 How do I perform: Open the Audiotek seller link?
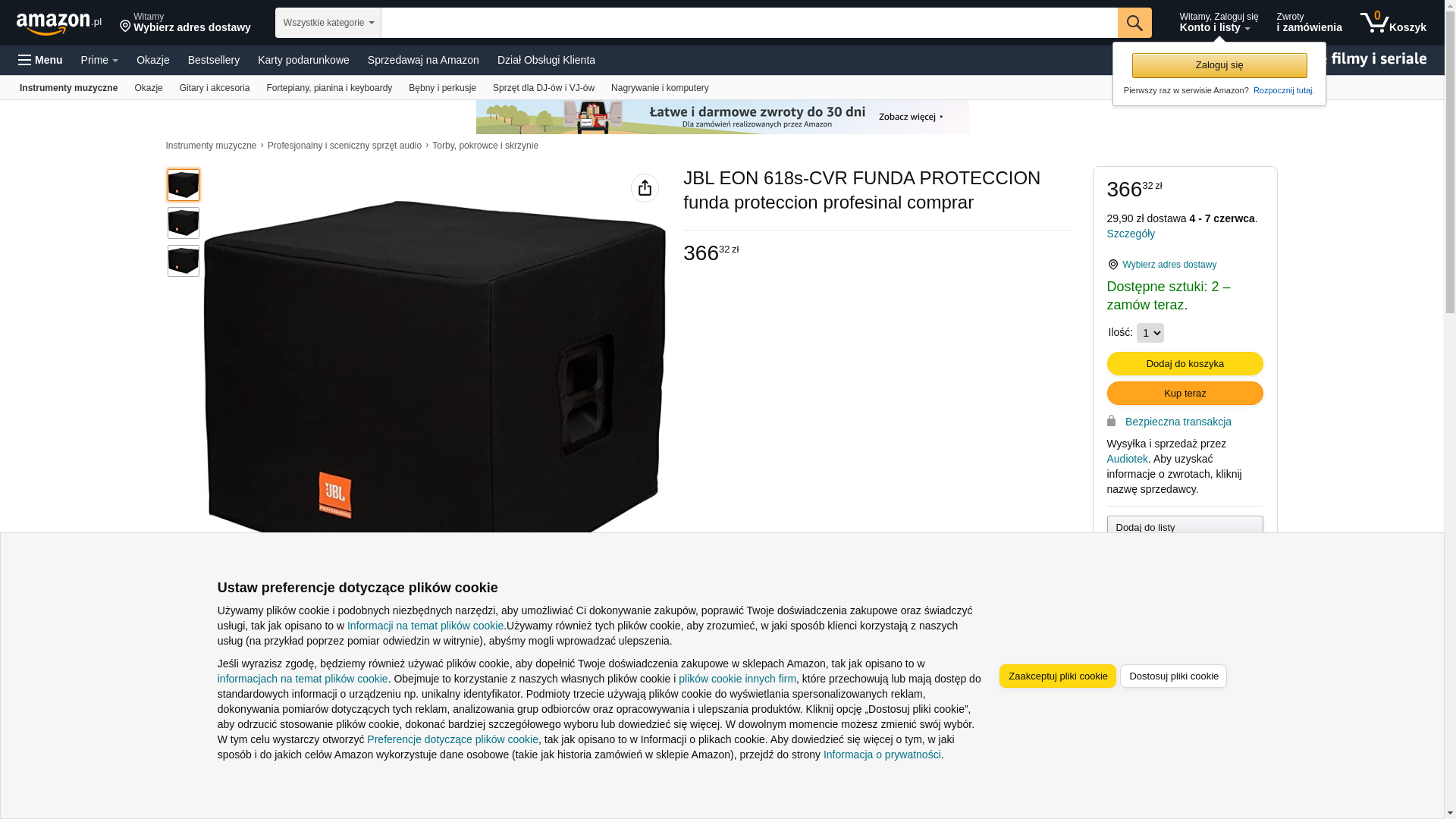point(1127,459)
